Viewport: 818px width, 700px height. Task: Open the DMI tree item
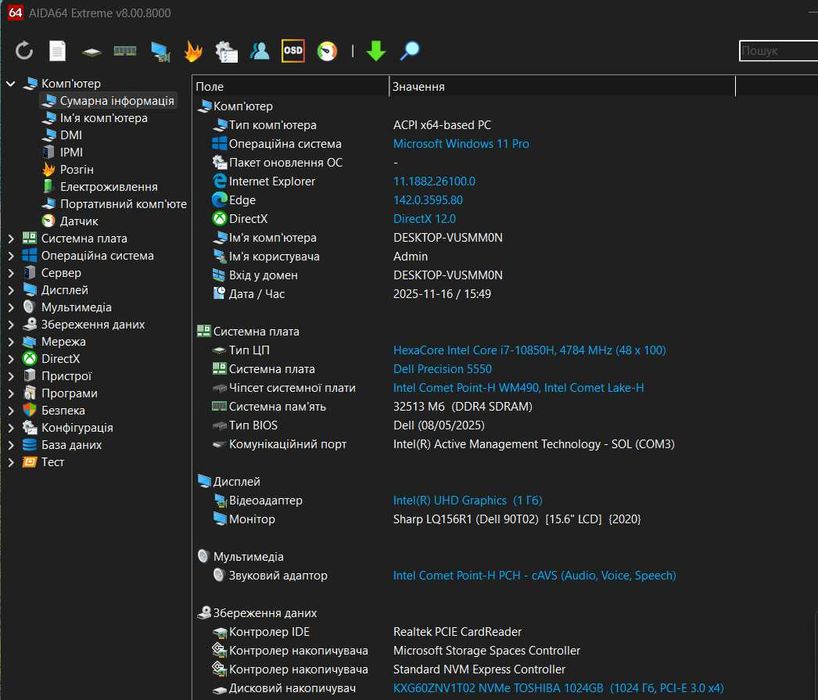point(71,135)
